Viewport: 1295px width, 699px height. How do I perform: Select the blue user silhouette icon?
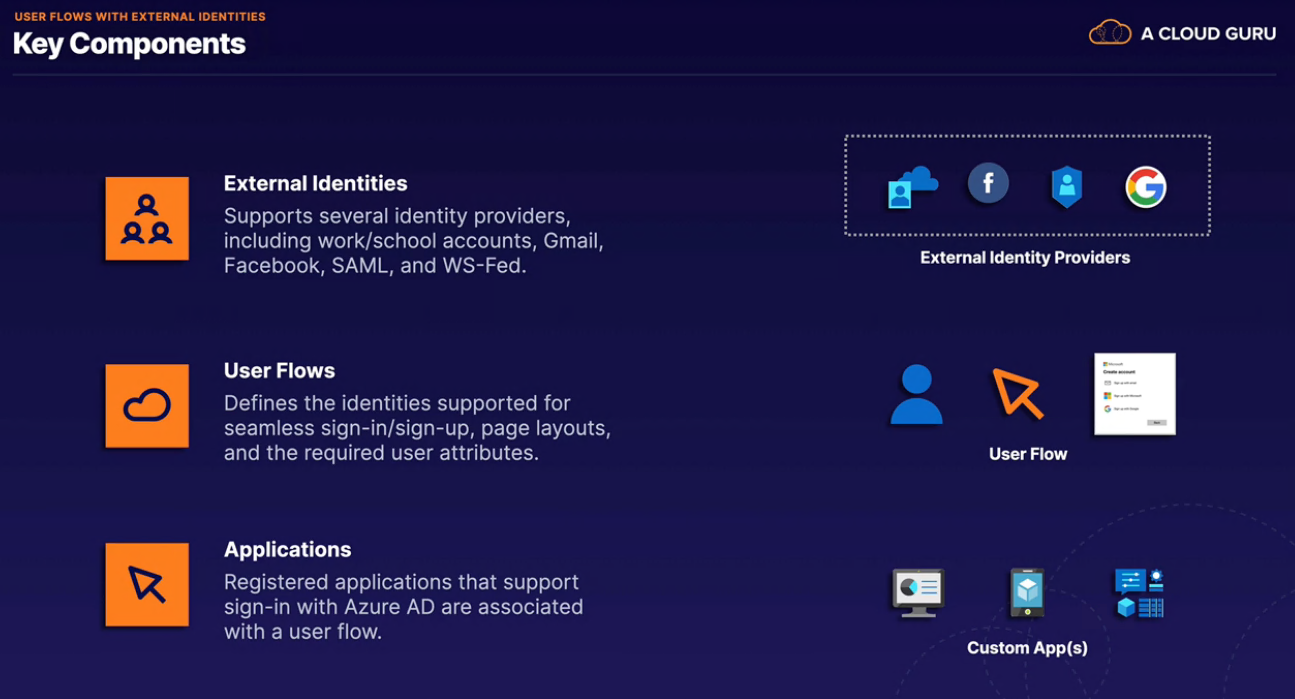[916, 394]
